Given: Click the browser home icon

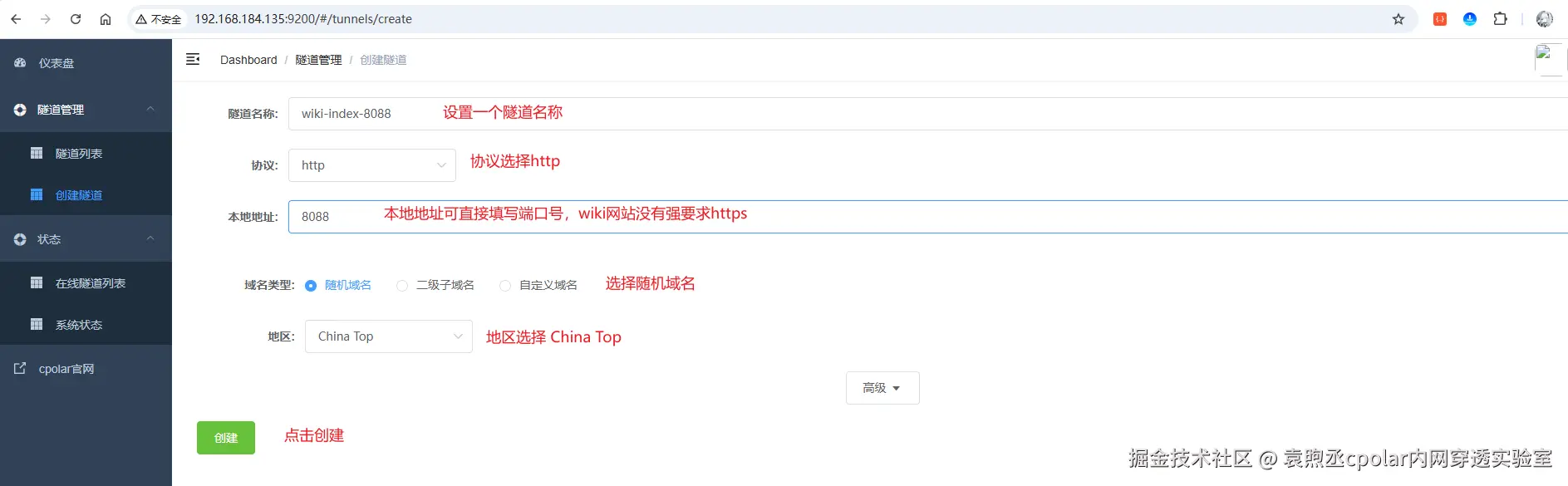Looking at the screenshot, I should pos(106,19).
